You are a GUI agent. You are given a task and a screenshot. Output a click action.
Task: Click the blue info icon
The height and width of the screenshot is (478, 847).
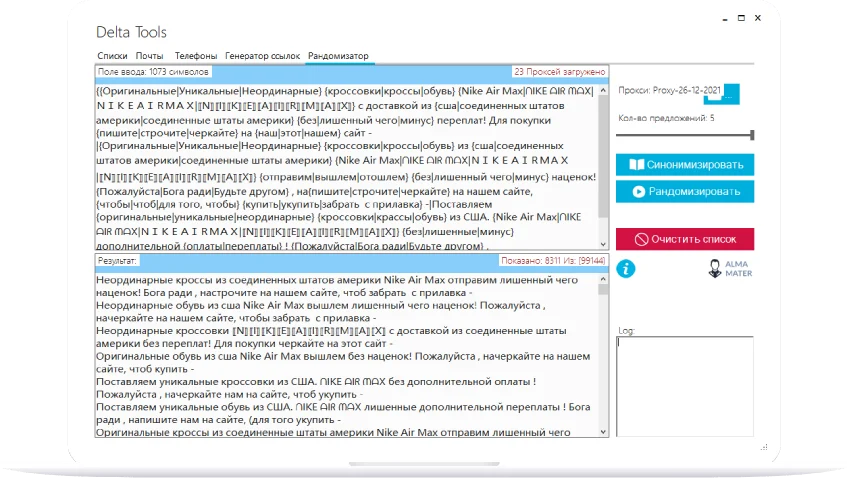click(x=626, y=268)
